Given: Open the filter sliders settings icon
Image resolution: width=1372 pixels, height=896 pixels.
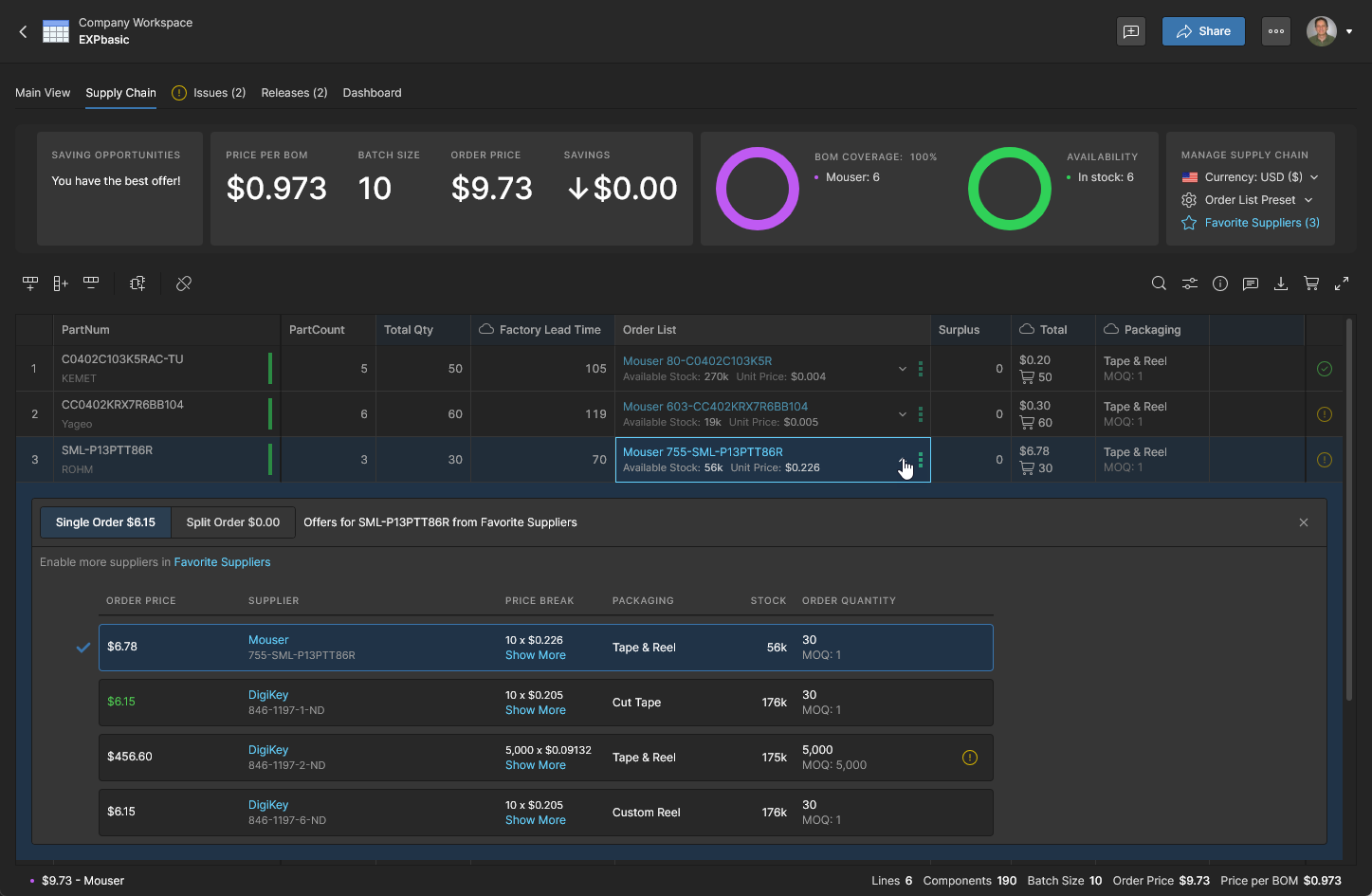Looking at the screenshot, I should click(x=1189, y=283).
